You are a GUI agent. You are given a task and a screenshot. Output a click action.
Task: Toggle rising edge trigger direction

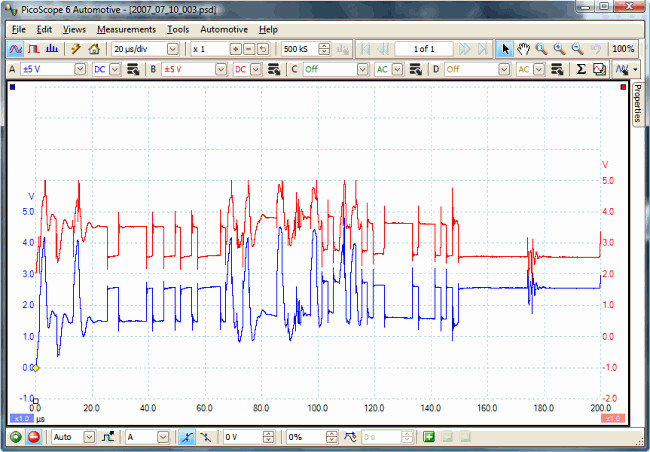coord(189,437)
